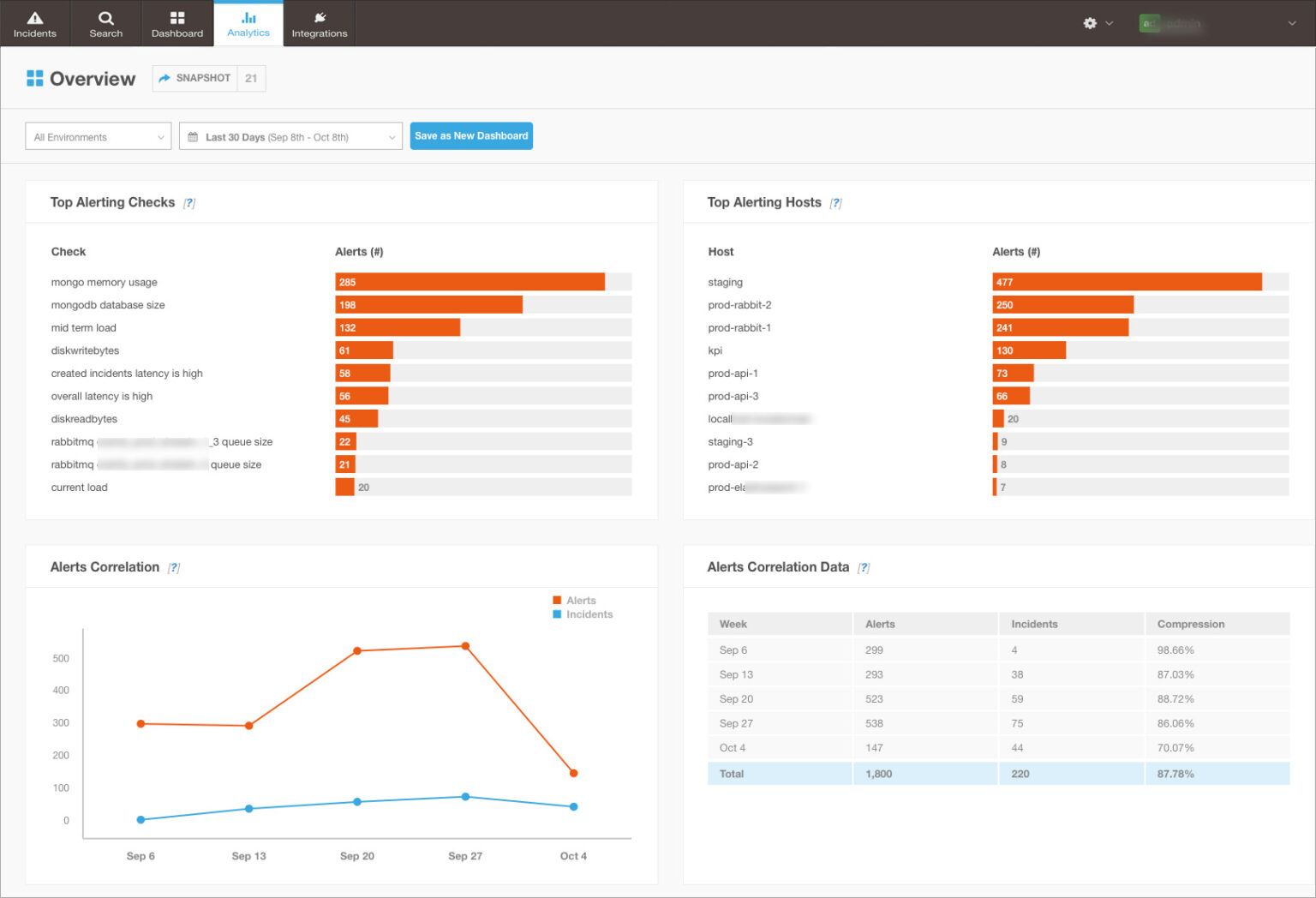Click the snapshot share arrow icon
Viewport: 1316px width, 898px height.
click(164, 78)
